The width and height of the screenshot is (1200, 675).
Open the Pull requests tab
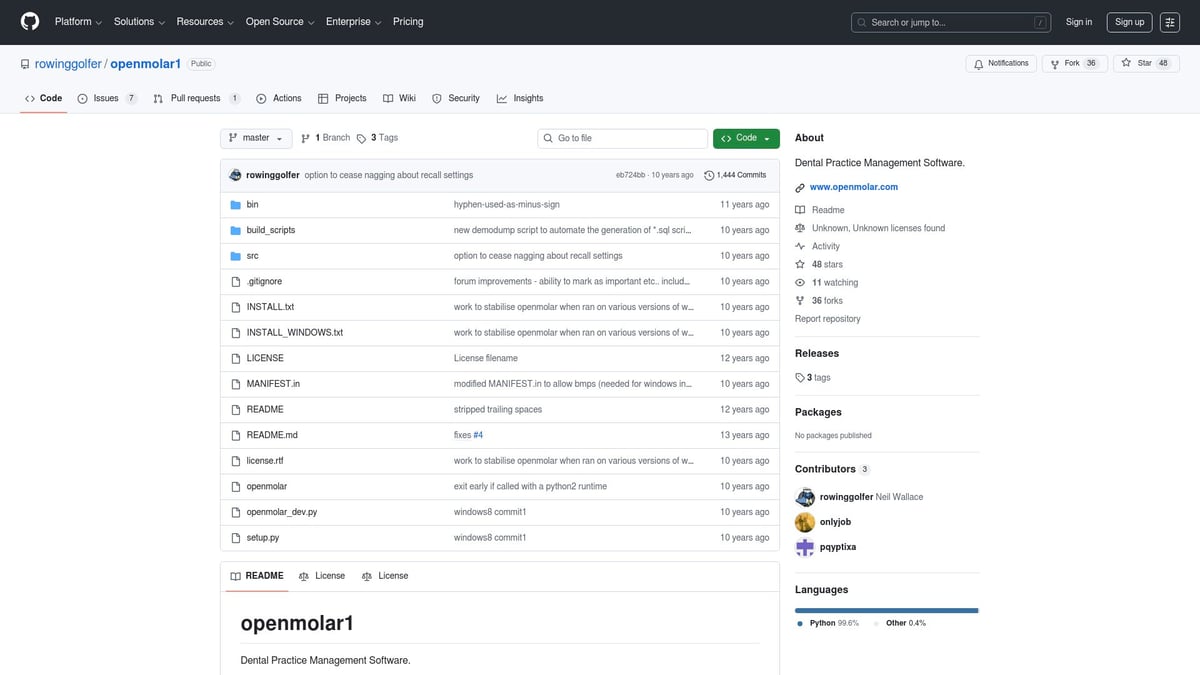click(195, 98)
